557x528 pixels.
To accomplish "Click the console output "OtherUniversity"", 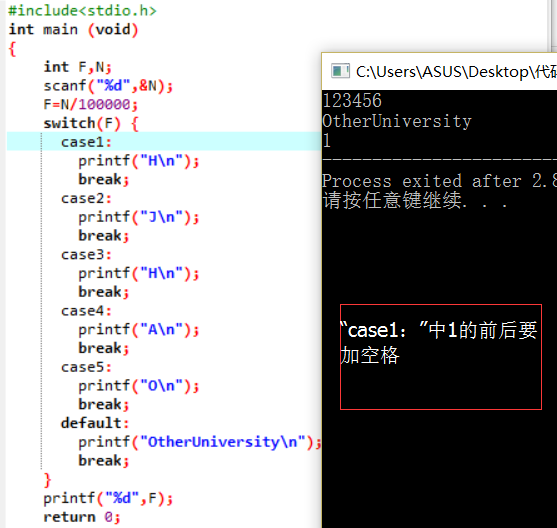I will point(397,121).
